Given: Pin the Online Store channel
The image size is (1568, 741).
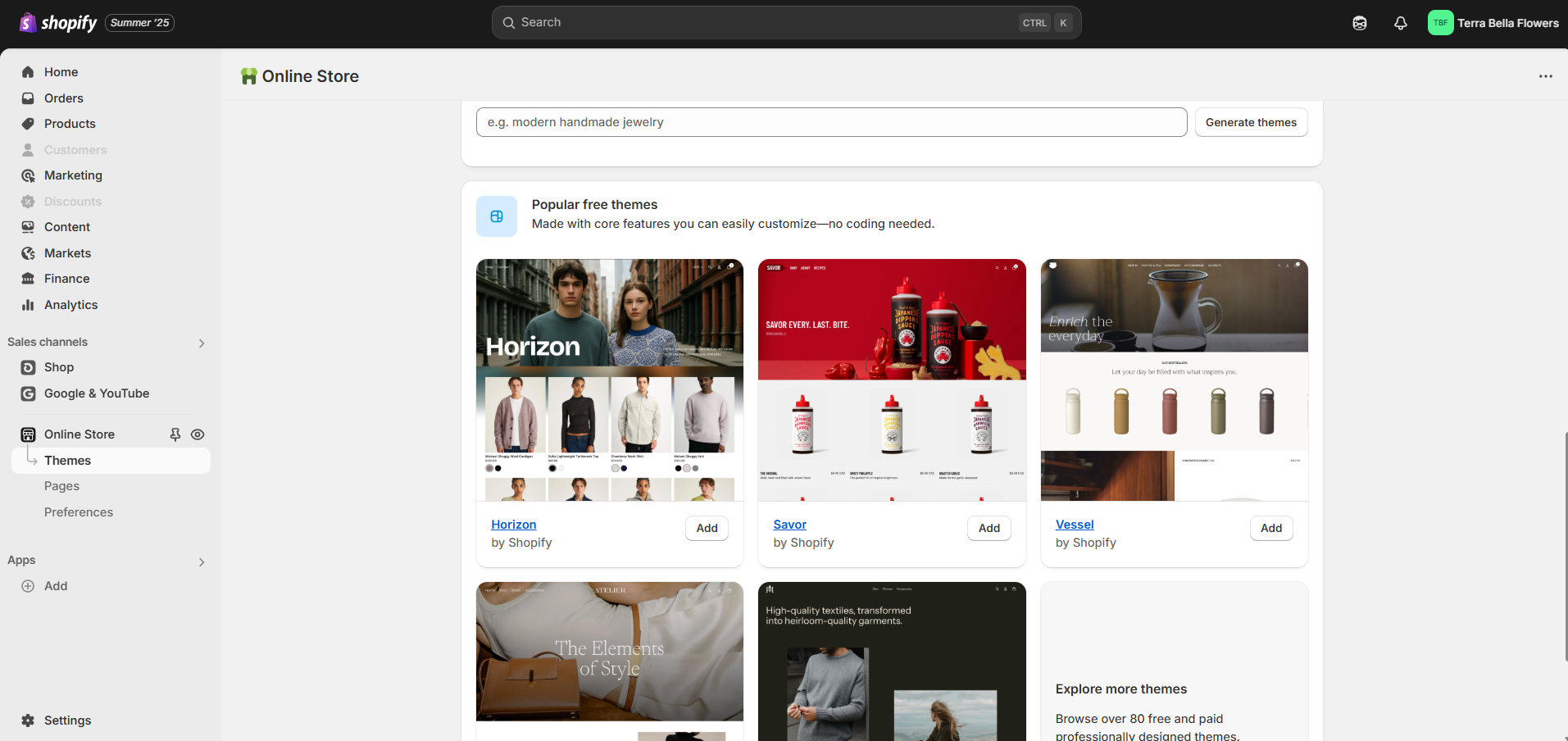Looking at the screenshot, I should 175,434.
